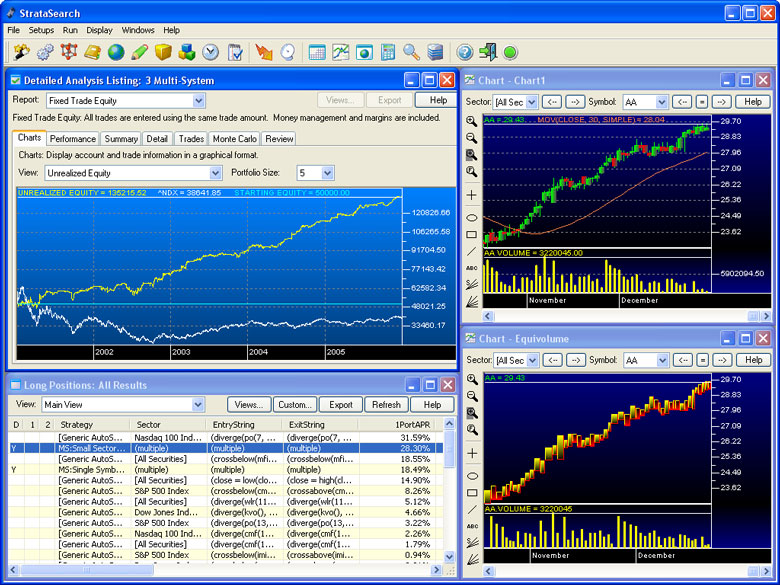780x585 pixels.
Task: Open the Symbol dropdown in Chart1
Action: tap(661, 102)
